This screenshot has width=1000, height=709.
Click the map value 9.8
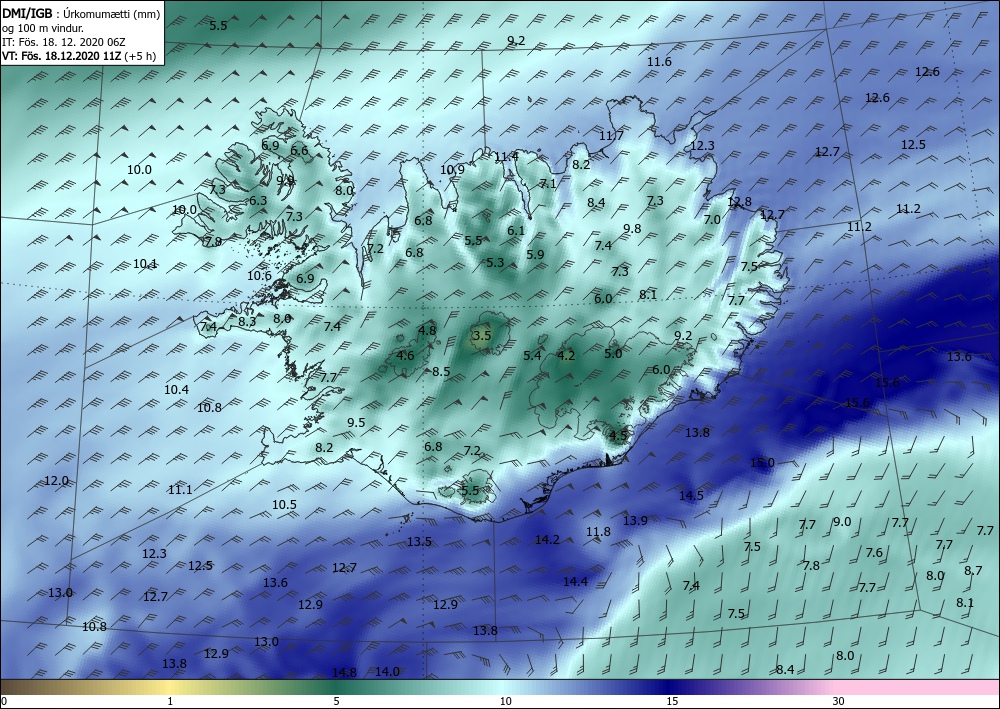pos(632,228)
